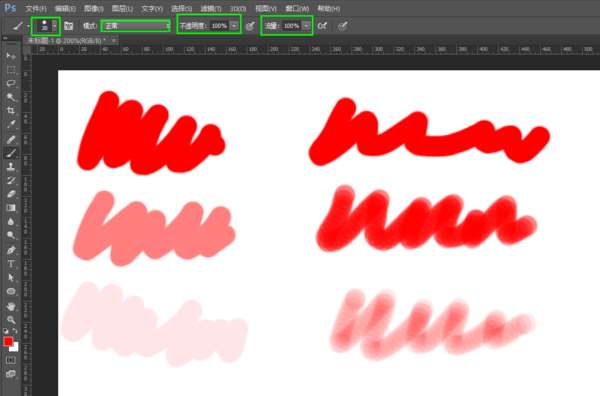Open the 帮助 (Help) menu

point(329,8)
